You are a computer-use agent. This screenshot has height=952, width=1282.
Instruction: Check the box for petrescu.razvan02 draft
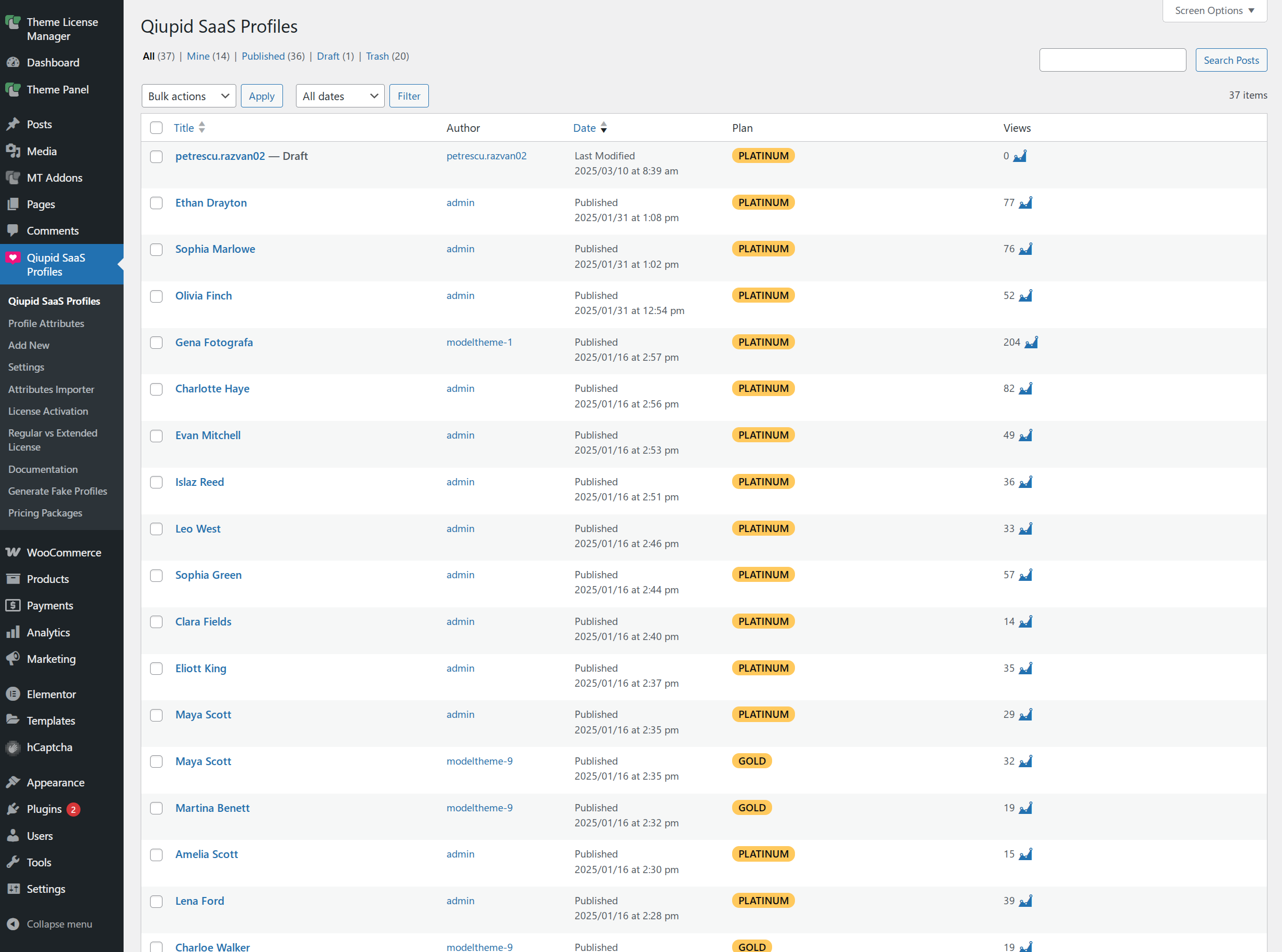click(156, 157)
